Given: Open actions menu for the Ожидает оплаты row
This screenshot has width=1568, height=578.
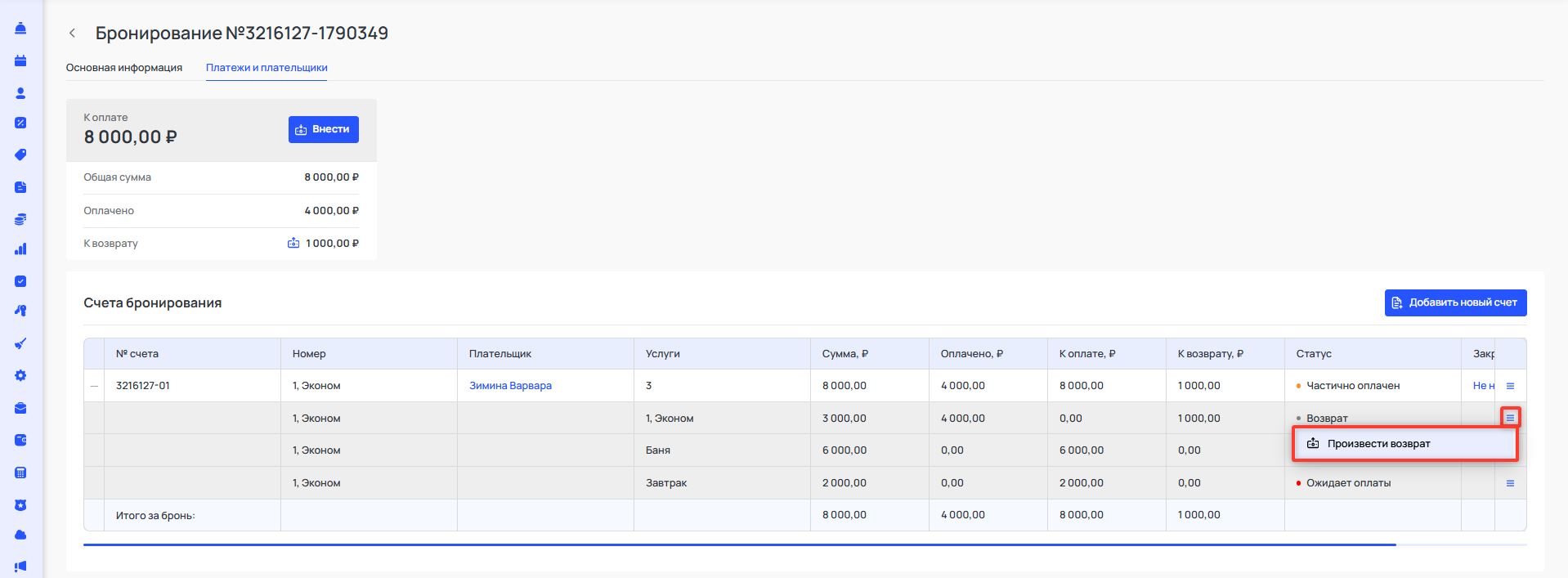Looking at the screenshot, I should pyautogui.click(x=1510, y=483).
